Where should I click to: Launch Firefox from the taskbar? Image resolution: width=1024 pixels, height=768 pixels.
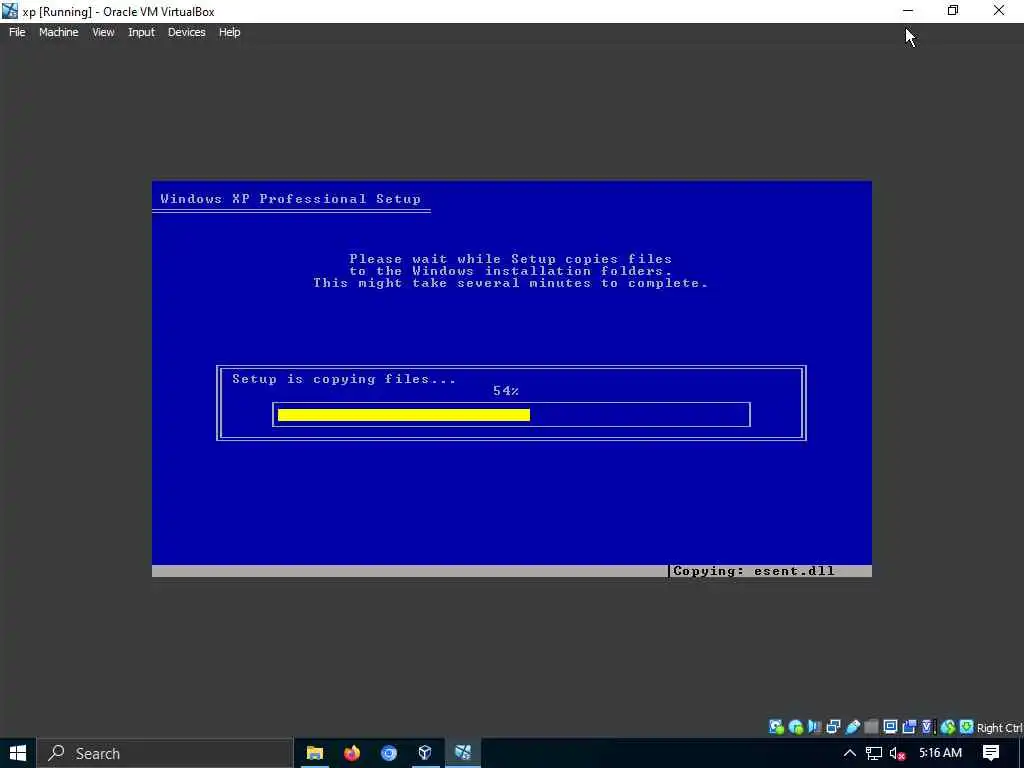[x=352, y=753]
